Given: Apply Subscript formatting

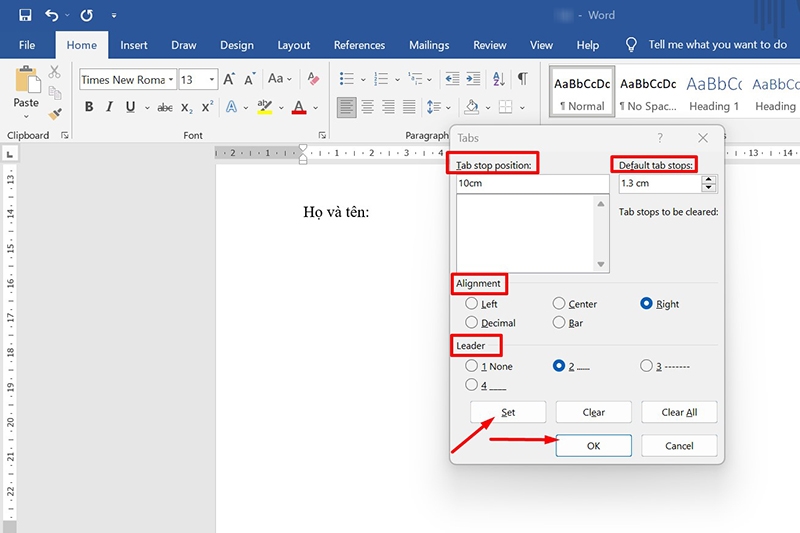Looking at the screenshot, I should 187,108.
